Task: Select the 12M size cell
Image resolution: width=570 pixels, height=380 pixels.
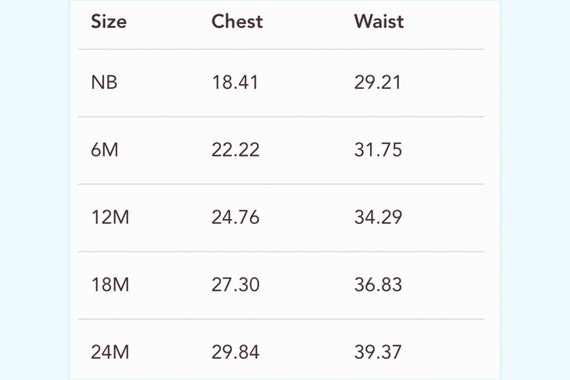Action: click(x=110, y=217)
